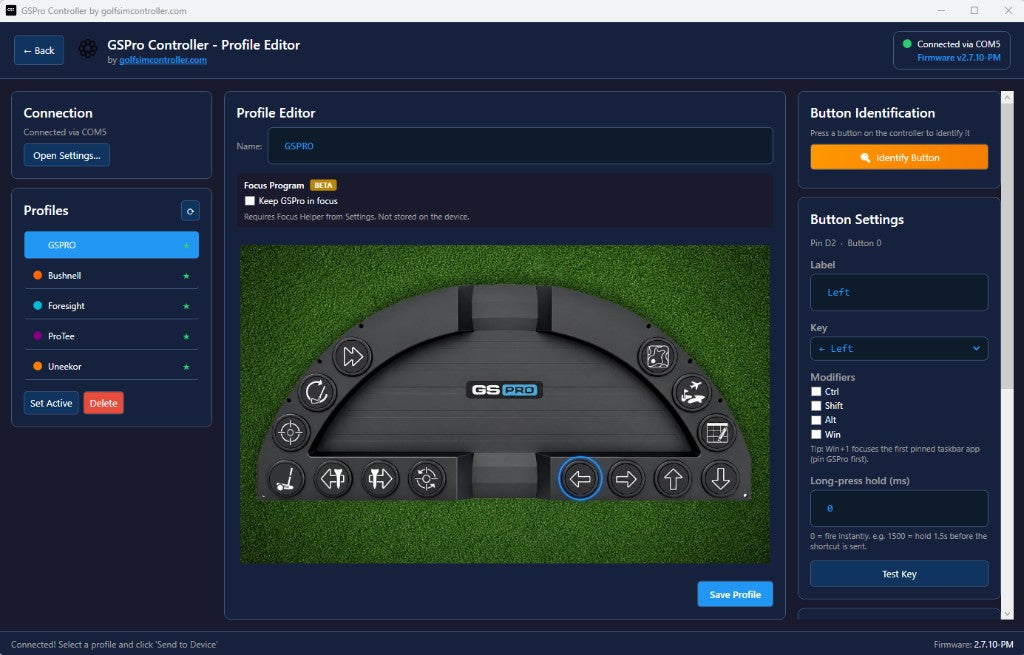1024x655 pixels.
Task: Select the flyover airplane controller button
Action: pos(692,392)
